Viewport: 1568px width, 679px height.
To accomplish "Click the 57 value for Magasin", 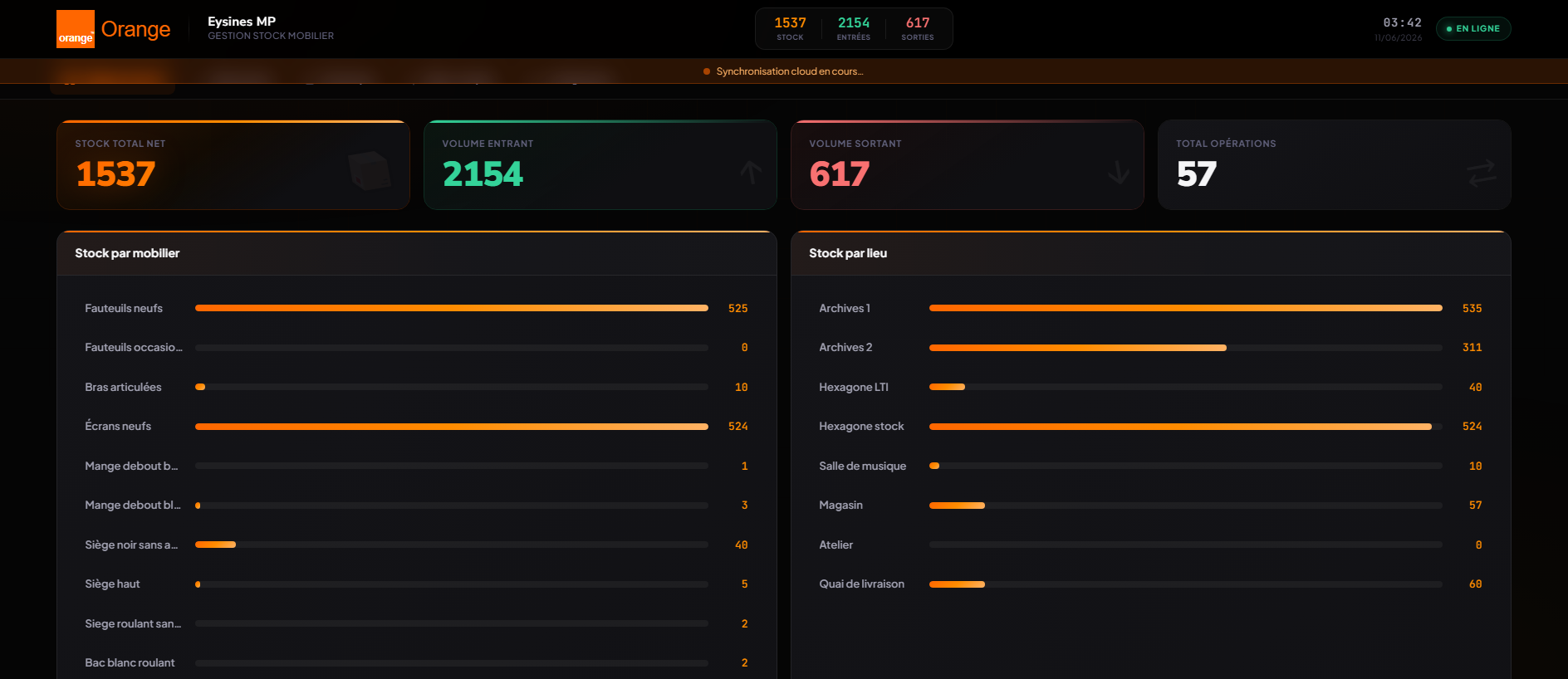I will [x=1475, y=505].
